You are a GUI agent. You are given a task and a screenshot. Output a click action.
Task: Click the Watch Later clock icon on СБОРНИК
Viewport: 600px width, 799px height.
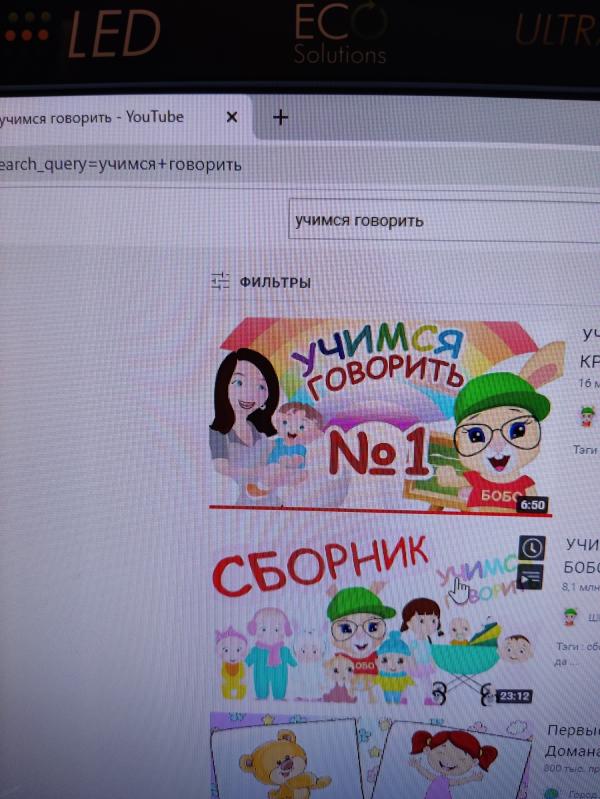point(532,548)
